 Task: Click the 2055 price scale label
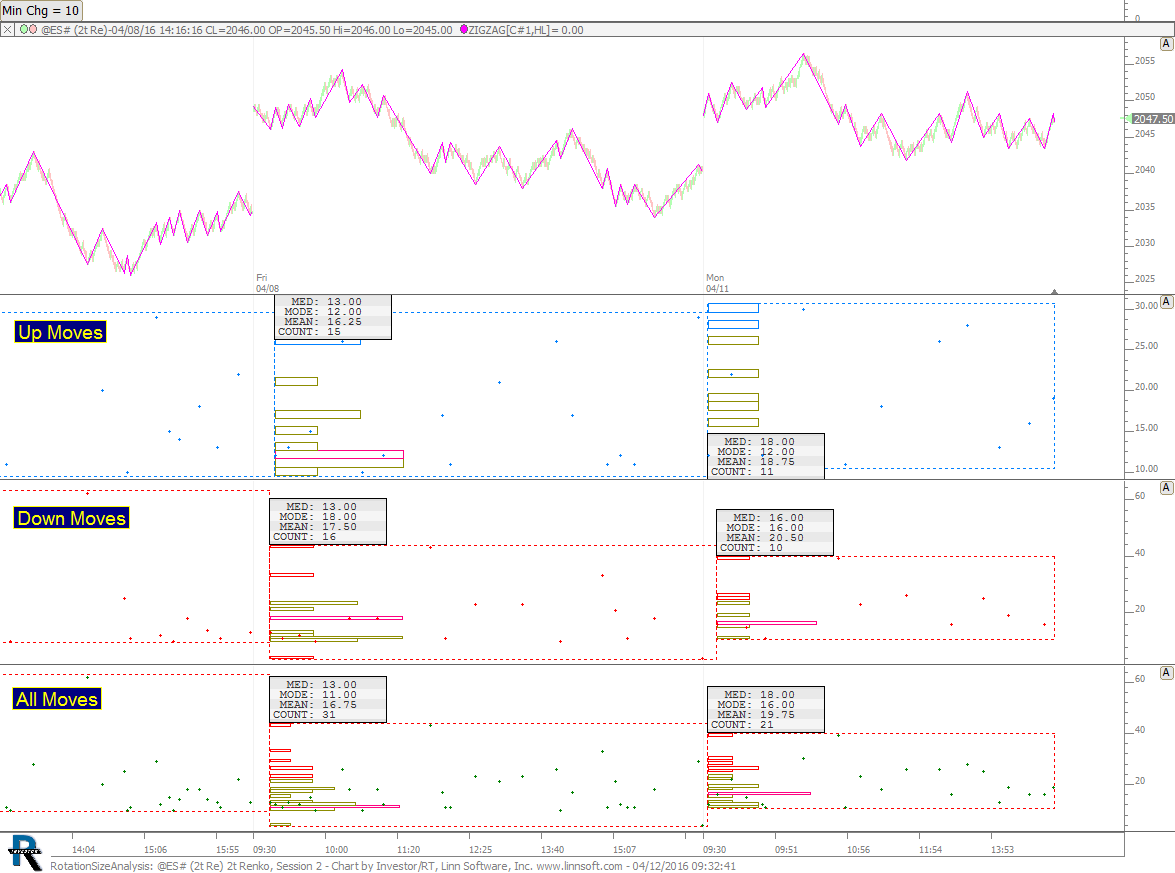pos(1144,61)
